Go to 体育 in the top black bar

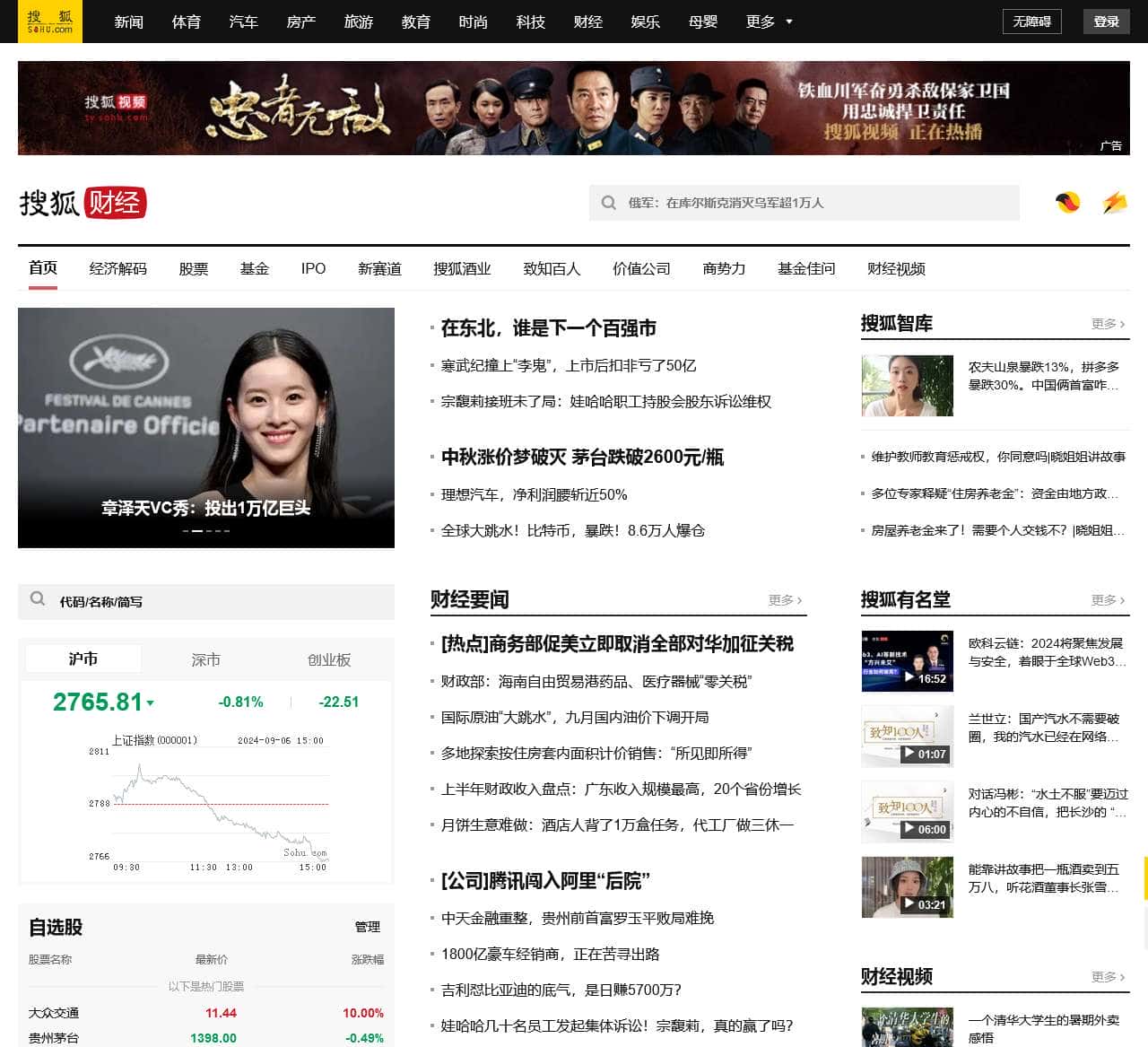(x=187, y=22)
